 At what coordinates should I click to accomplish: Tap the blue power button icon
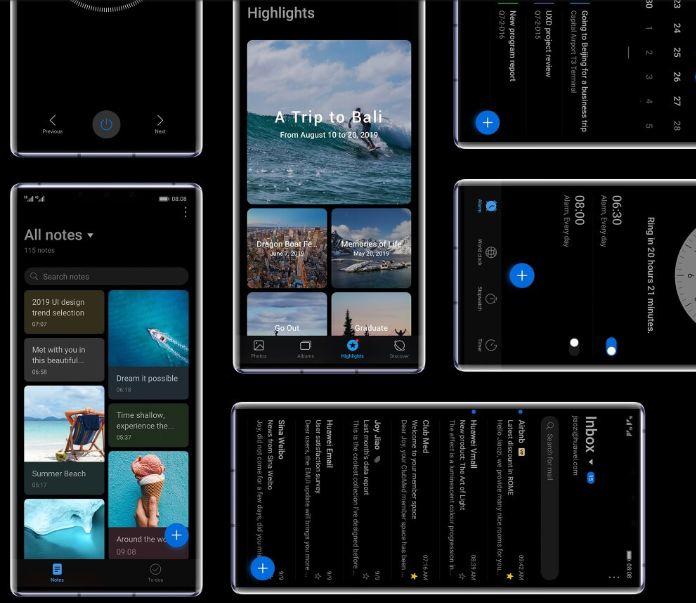coord(106,124)
